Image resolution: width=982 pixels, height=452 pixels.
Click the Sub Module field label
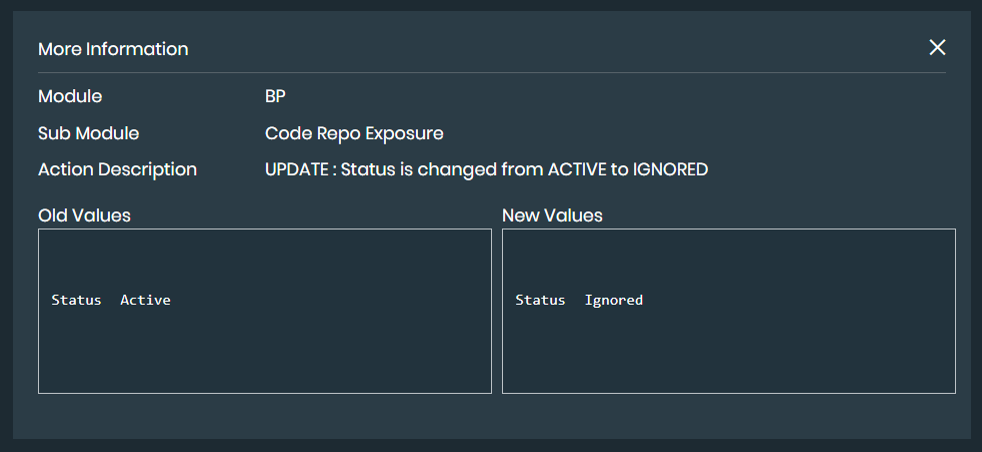point(88,133)
